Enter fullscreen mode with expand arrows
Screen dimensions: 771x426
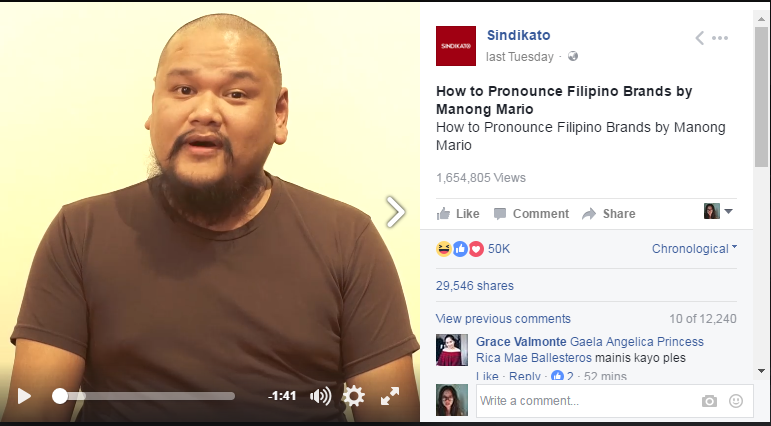tap(390, 396)
